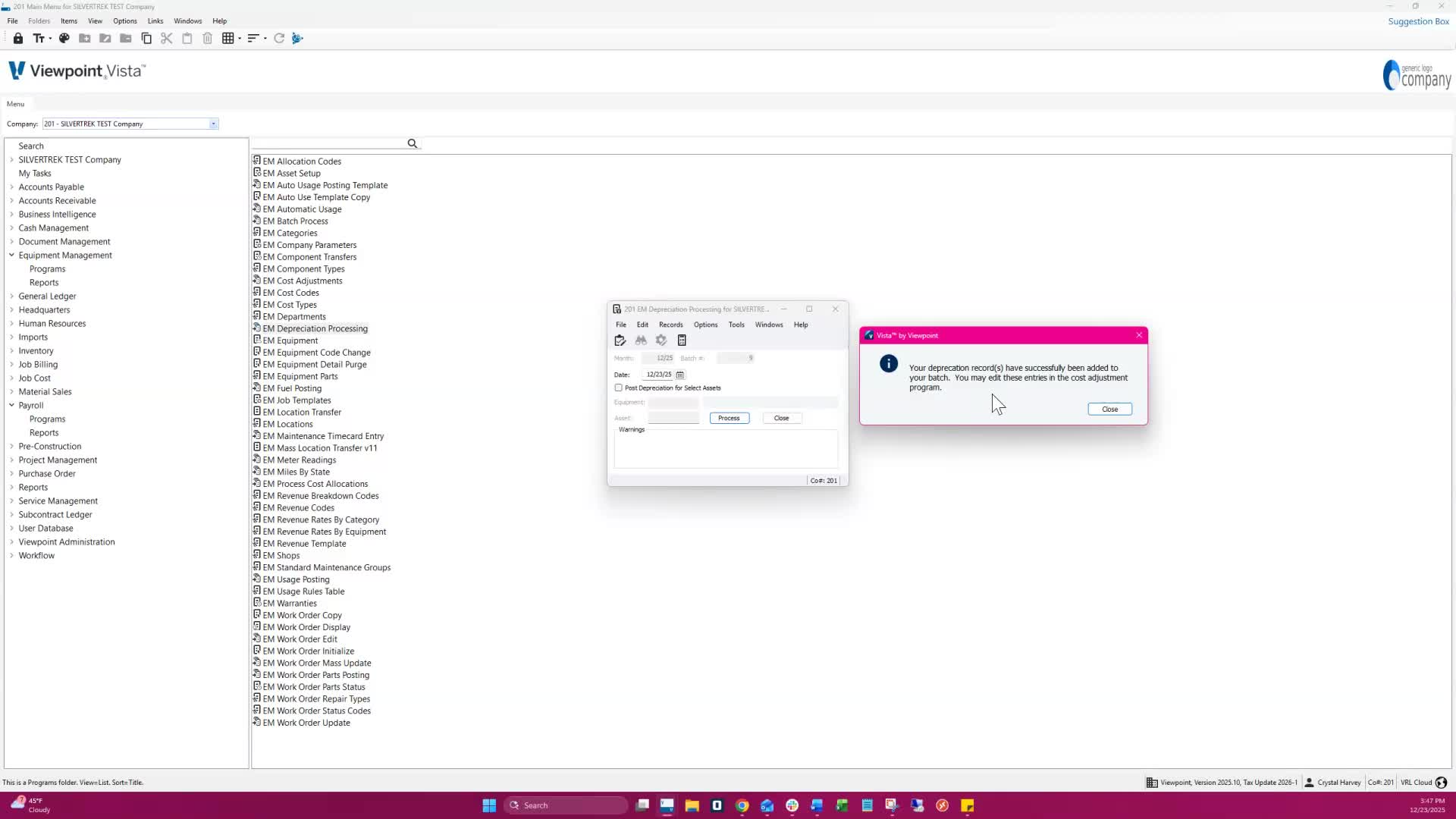Screen dimensions: 1456x819
Task: Collapse the Equipment Management tree node
Action: tap(11, 256)
